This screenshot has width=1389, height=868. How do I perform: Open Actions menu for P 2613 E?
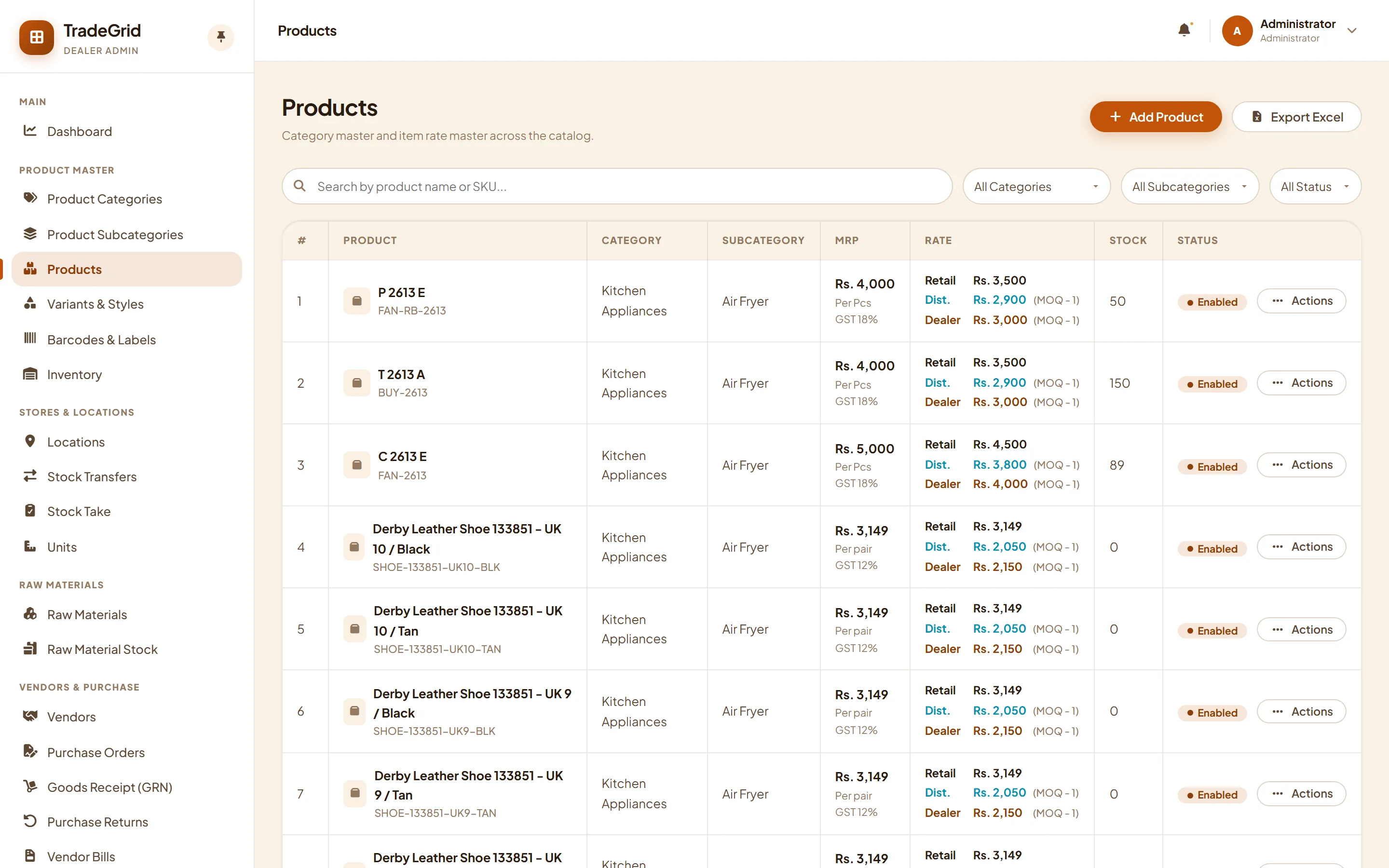(x=1301, y=301)
